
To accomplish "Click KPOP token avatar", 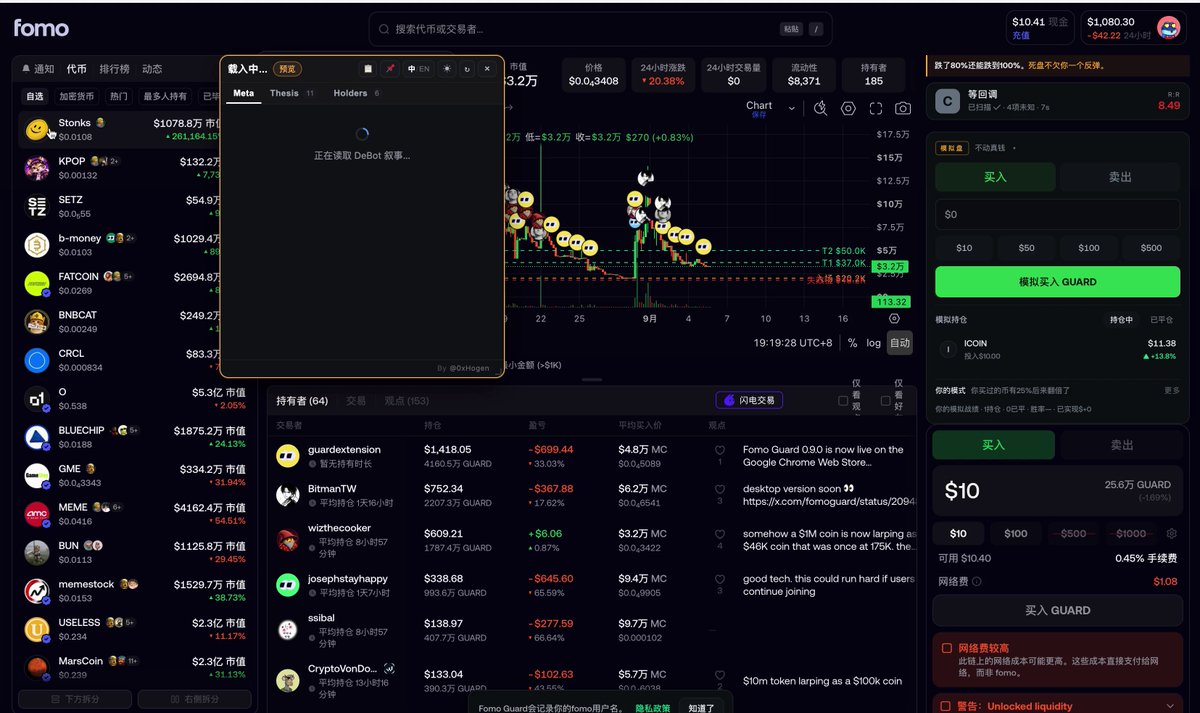I will 37,167.
